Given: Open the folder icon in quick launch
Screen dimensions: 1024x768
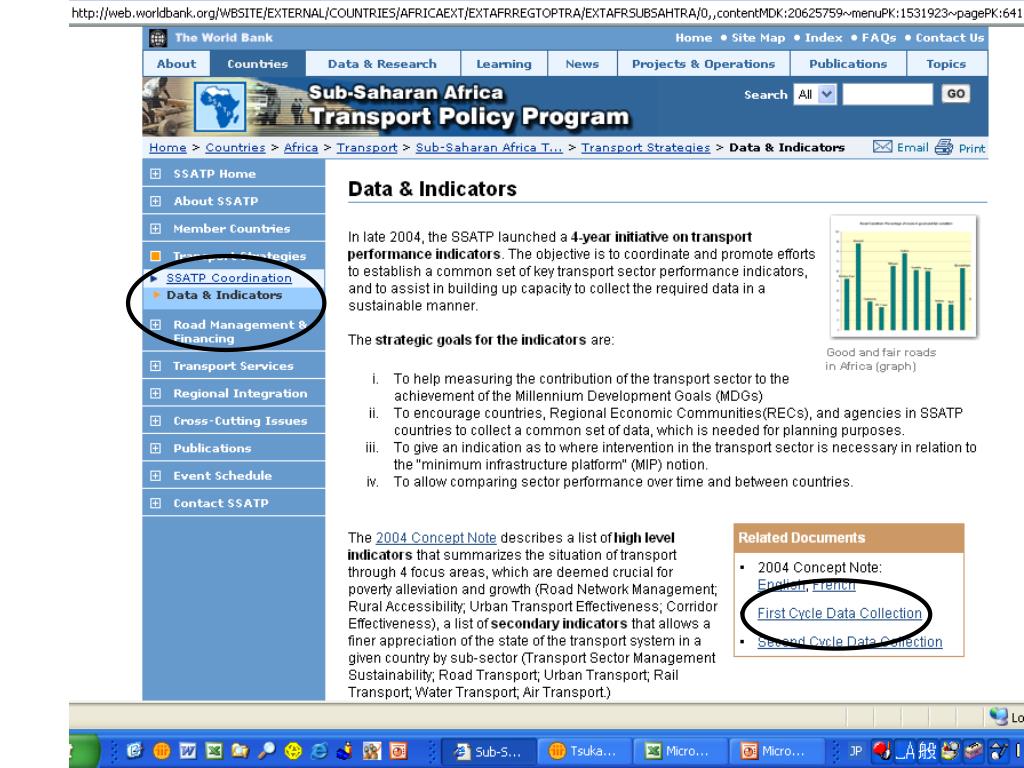Looking at the screenshot, I should click(240, 751).
